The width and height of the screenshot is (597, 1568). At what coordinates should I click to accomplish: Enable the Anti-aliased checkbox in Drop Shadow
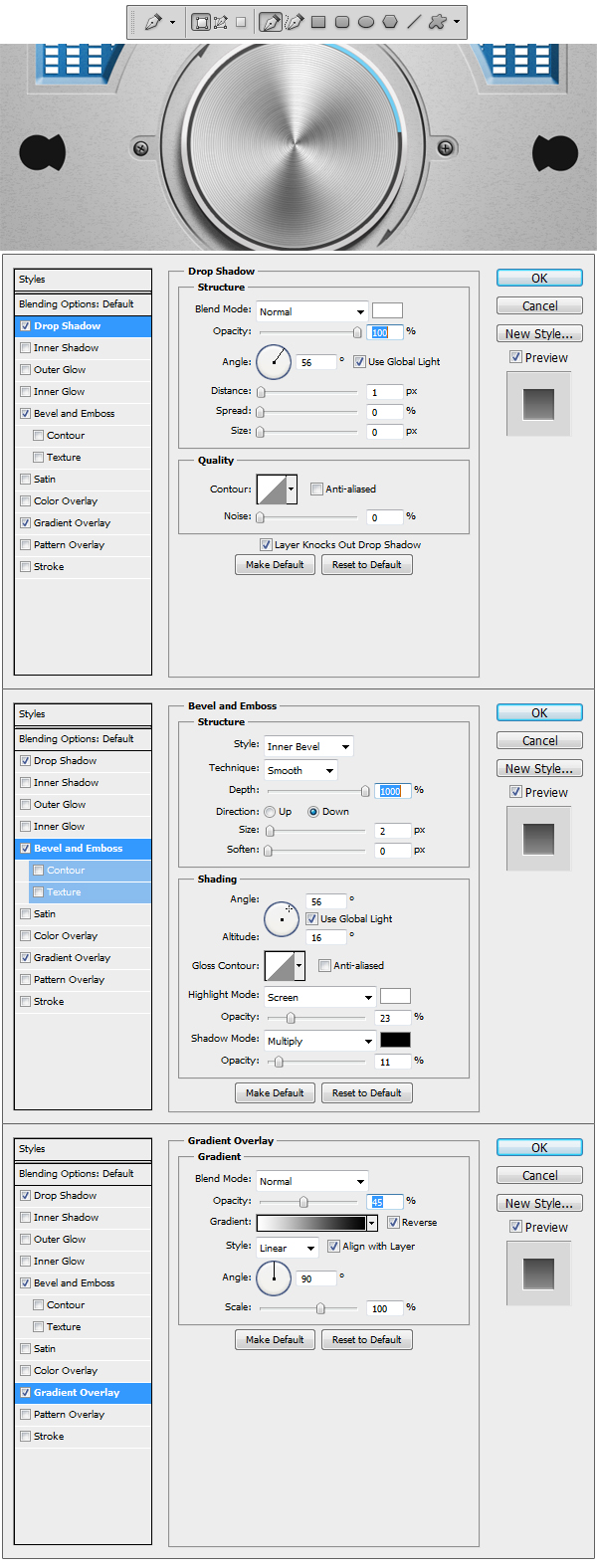coord(316,490)
